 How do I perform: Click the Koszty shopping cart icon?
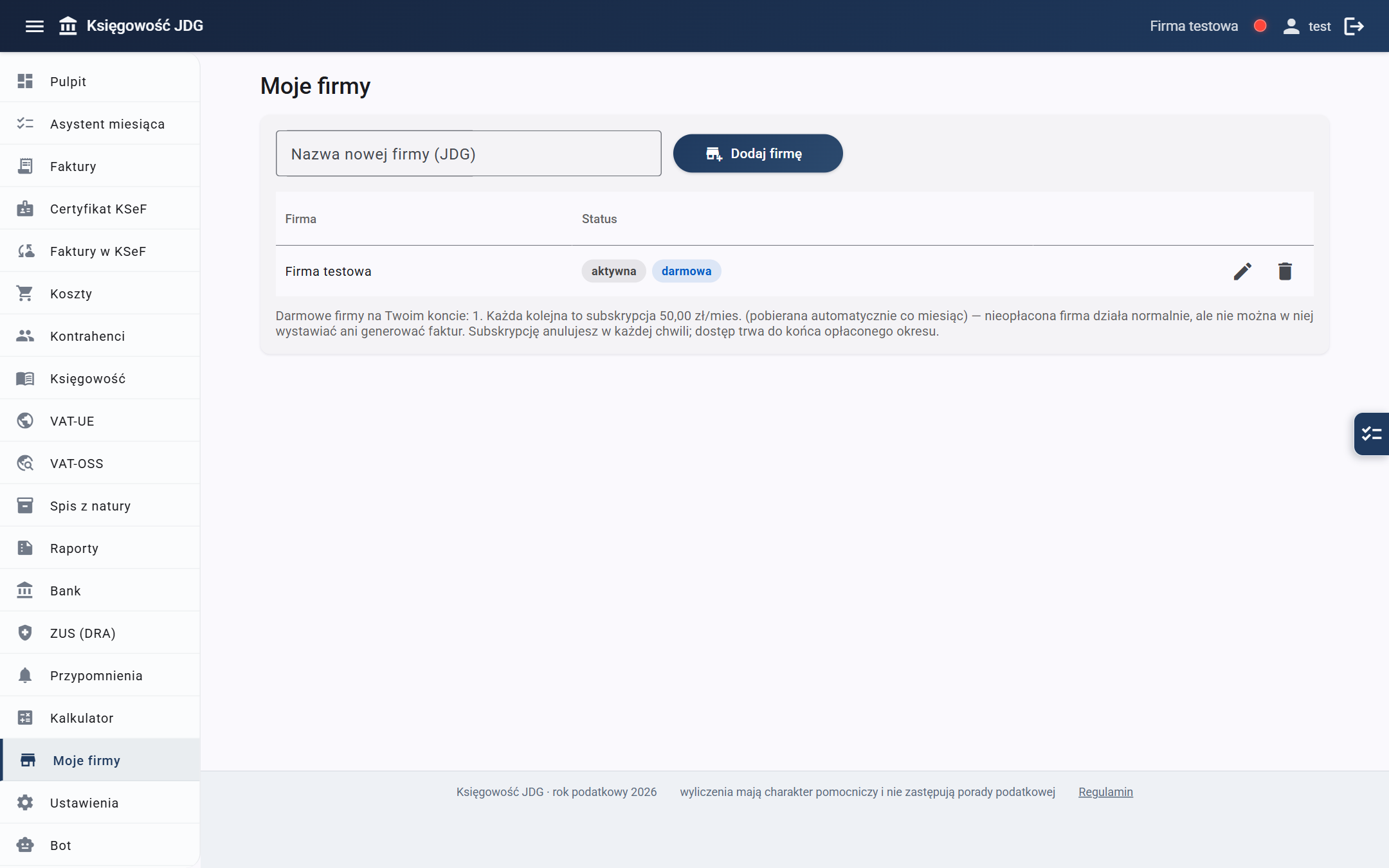[x=25, y=293]
